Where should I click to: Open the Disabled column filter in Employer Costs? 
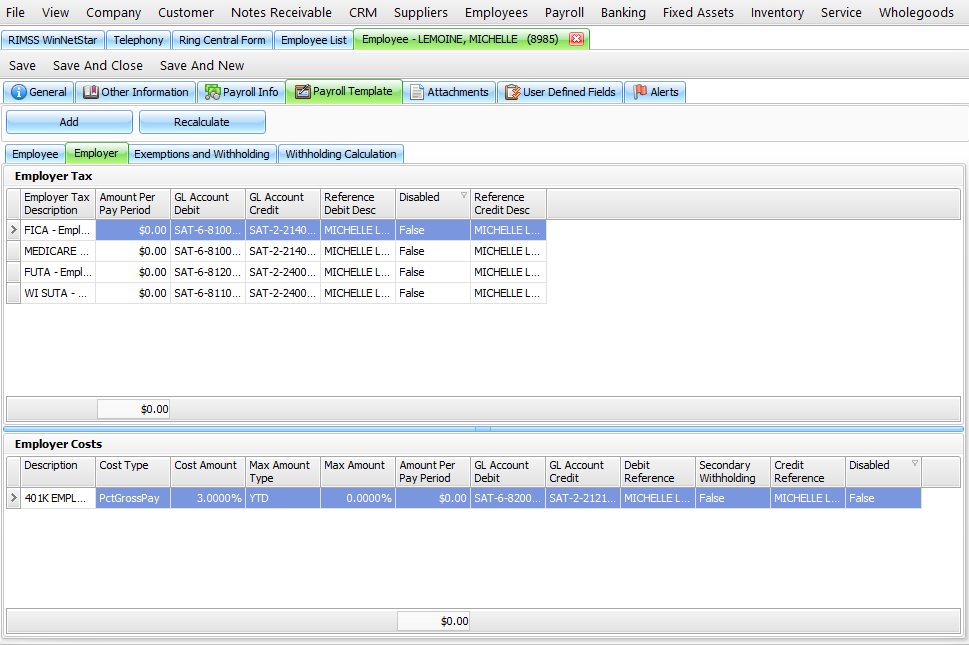915,463
